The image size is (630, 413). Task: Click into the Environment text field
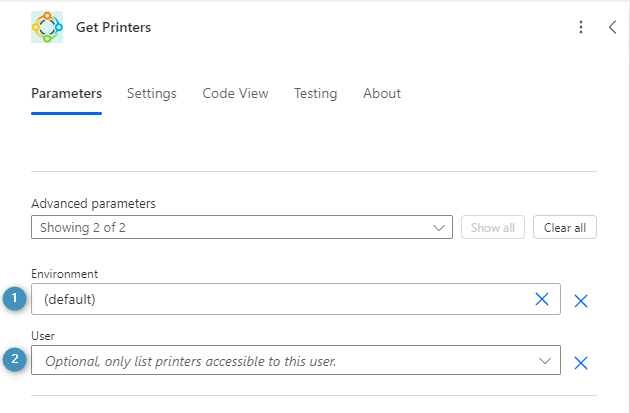coord(280,299)
